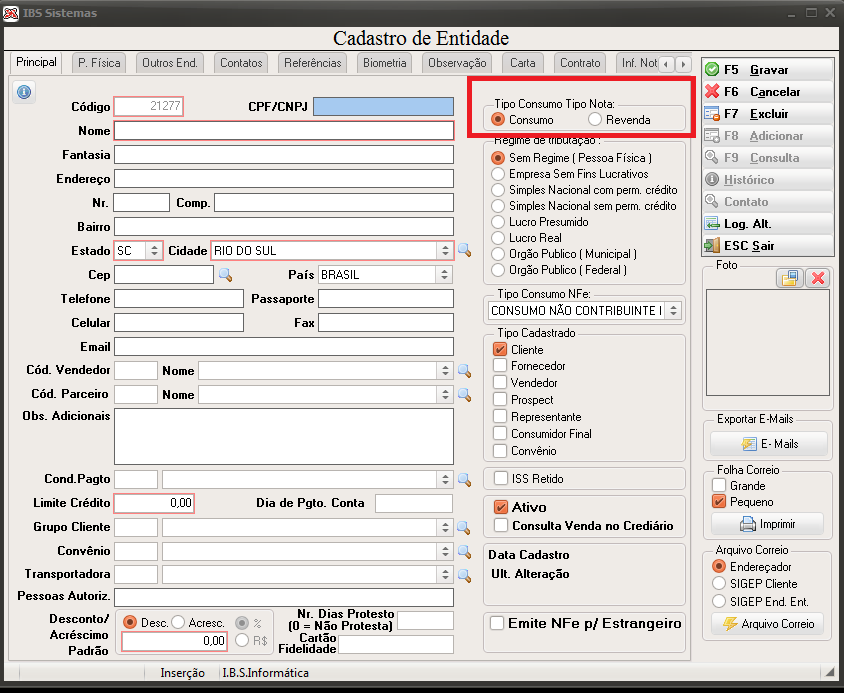The image size is (844, 693).
Task: Open the Cidade dropdown arrow
Action: click(445, 250)
